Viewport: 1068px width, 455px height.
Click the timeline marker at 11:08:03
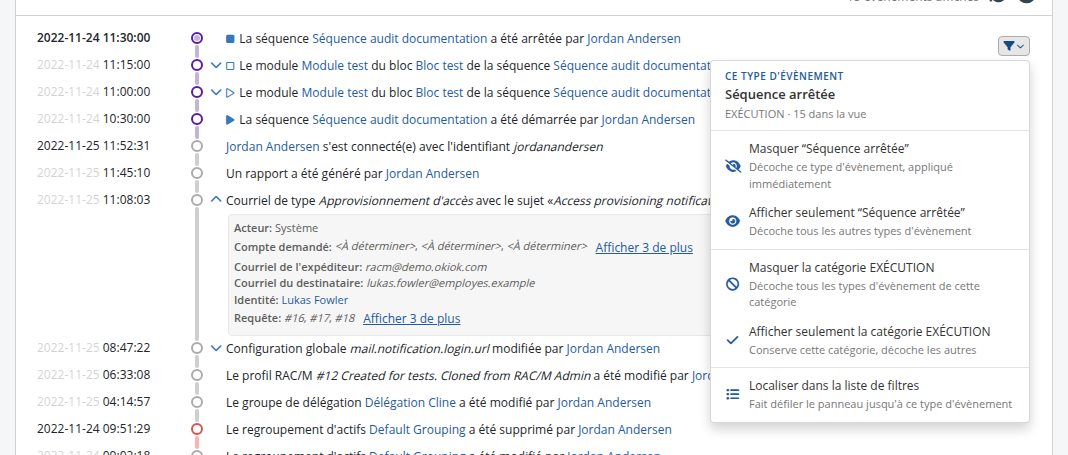(197, 200)
